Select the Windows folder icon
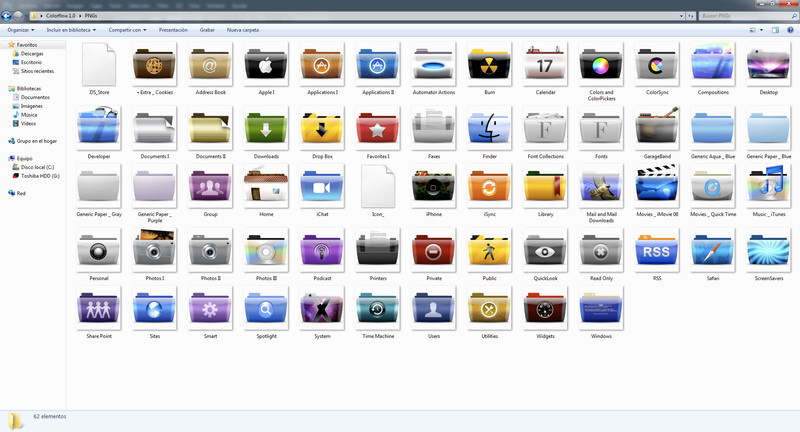The image size is (800, 432). click(601, 309)
